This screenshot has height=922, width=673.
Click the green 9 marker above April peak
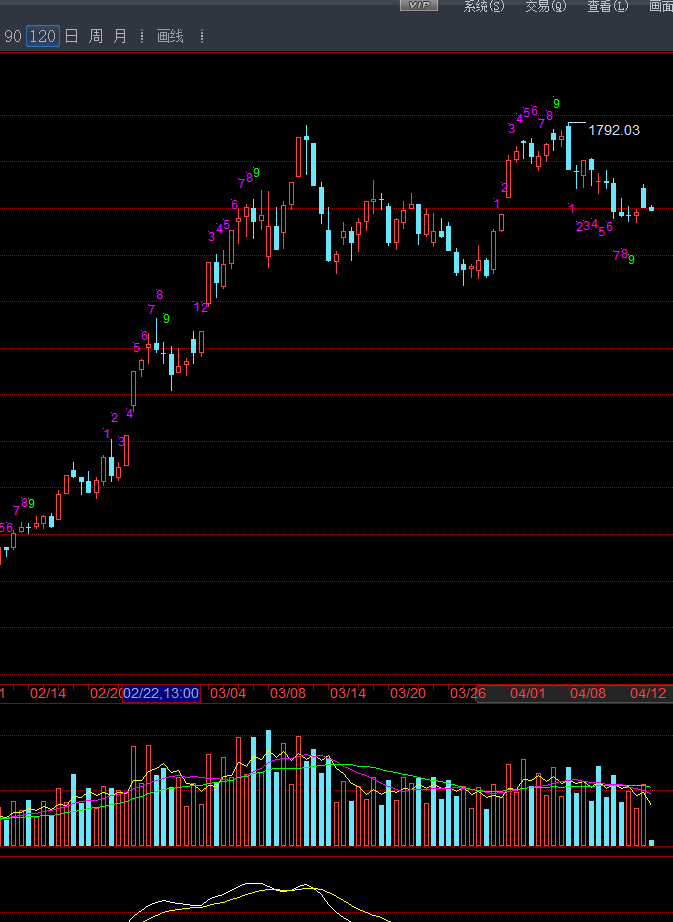pyautogui.click(x=556, y=103)
